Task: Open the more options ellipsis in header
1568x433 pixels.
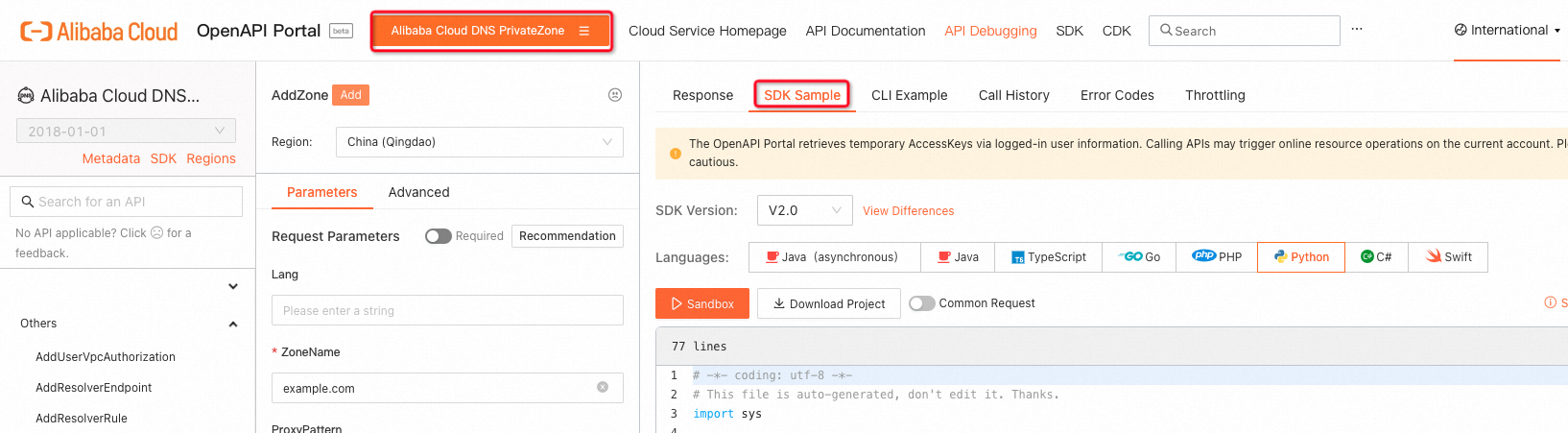Action: pyautogui.click(x=1357, y=30)
